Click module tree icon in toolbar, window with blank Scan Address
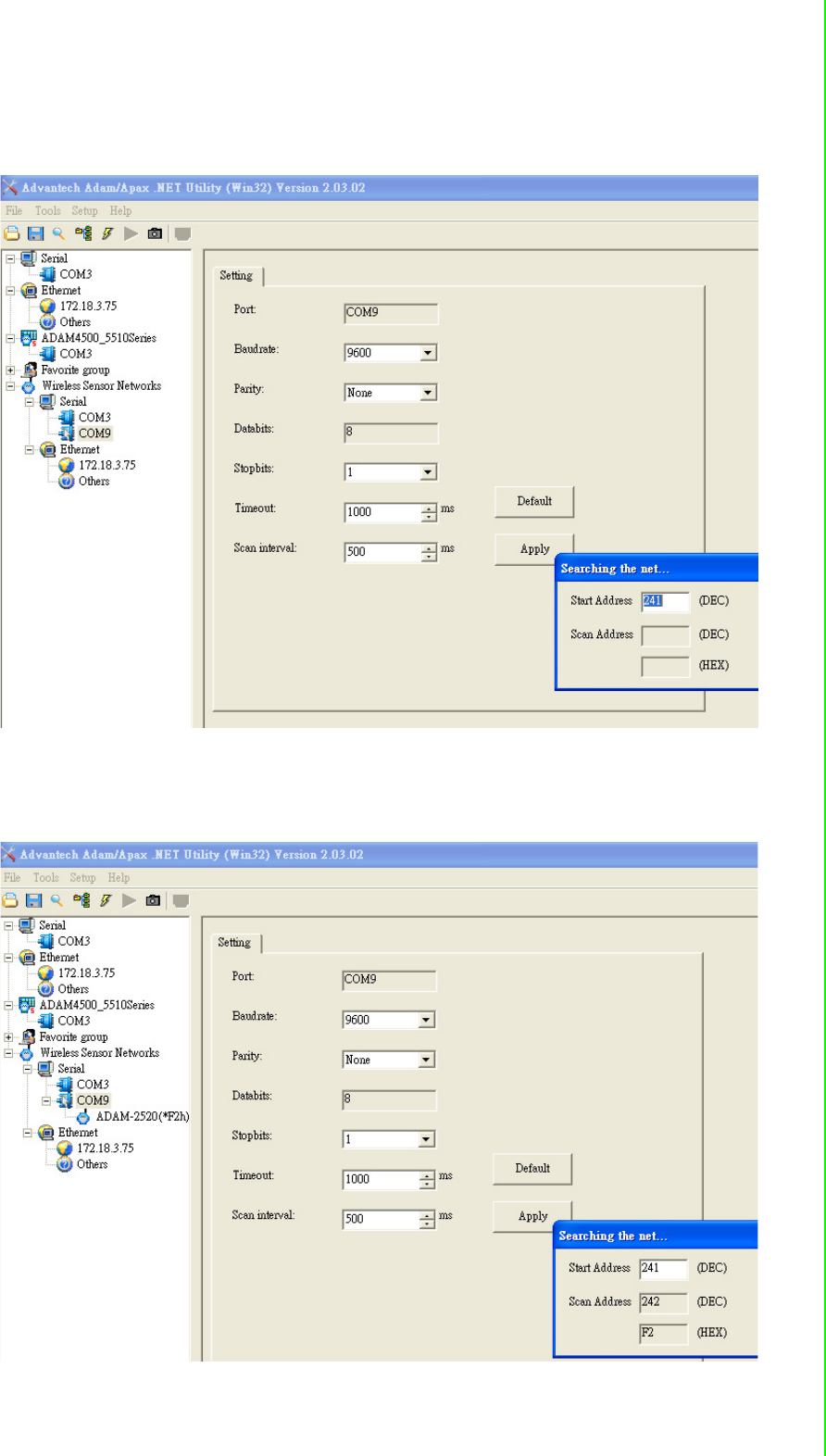 click(x=83, y=233)
